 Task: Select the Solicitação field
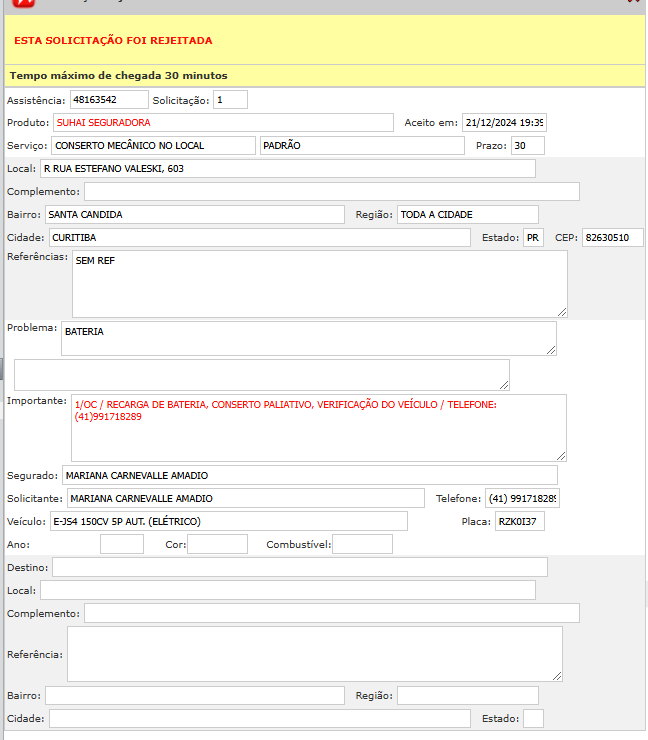[x=230, y=100]
